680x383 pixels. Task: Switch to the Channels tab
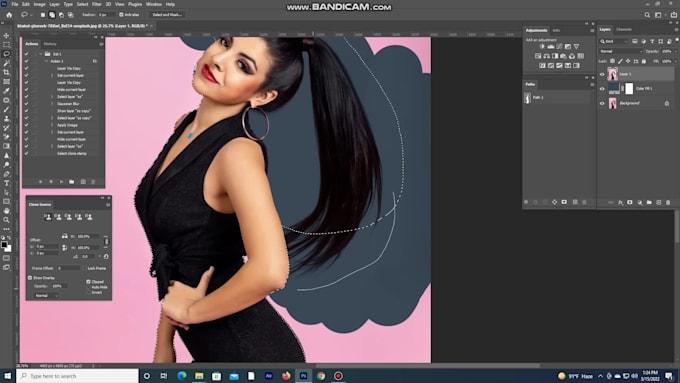point(624,29)
